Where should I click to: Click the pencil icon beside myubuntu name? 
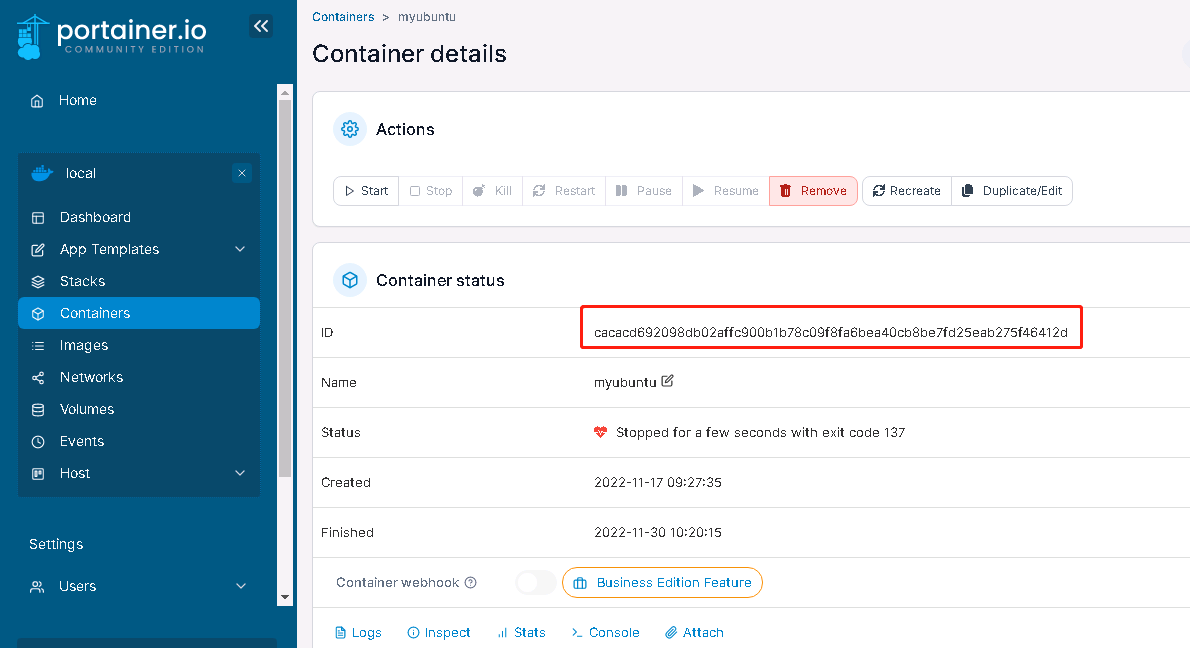(x=668, y=381)
